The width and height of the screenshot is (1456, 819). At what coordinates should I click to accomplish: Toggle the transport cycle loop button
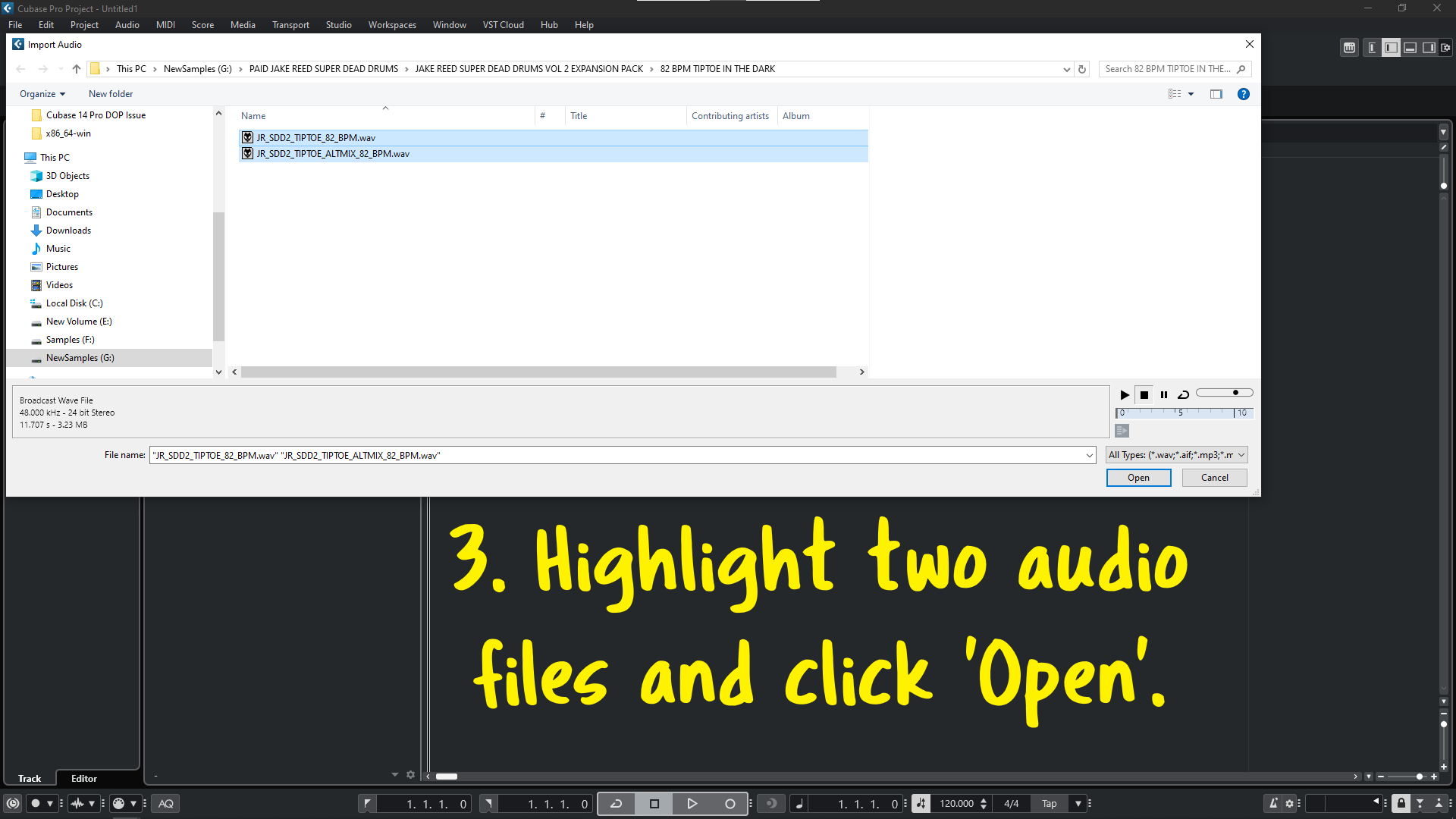pyautogui.click(x=616, y=804)
